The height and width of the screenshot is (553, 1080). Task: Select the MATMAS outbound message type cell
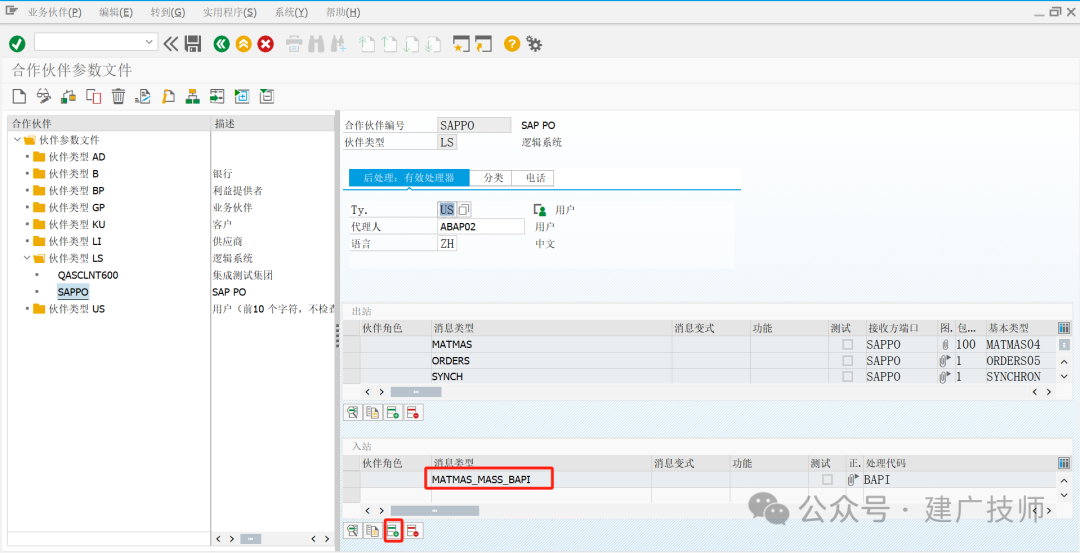[551, 344]
